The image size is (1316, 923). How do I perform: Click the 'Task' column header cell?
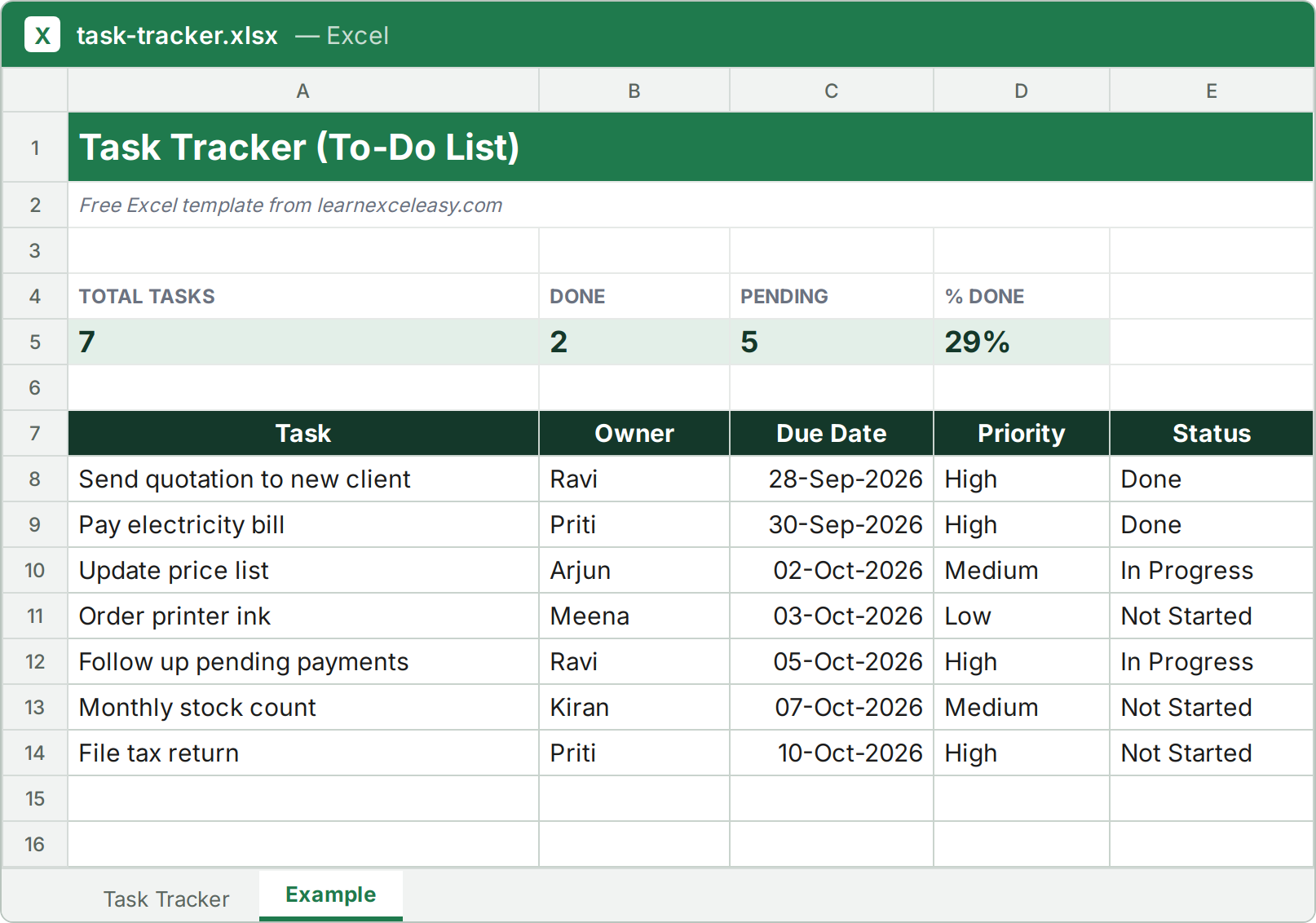[x=303, y=433]
